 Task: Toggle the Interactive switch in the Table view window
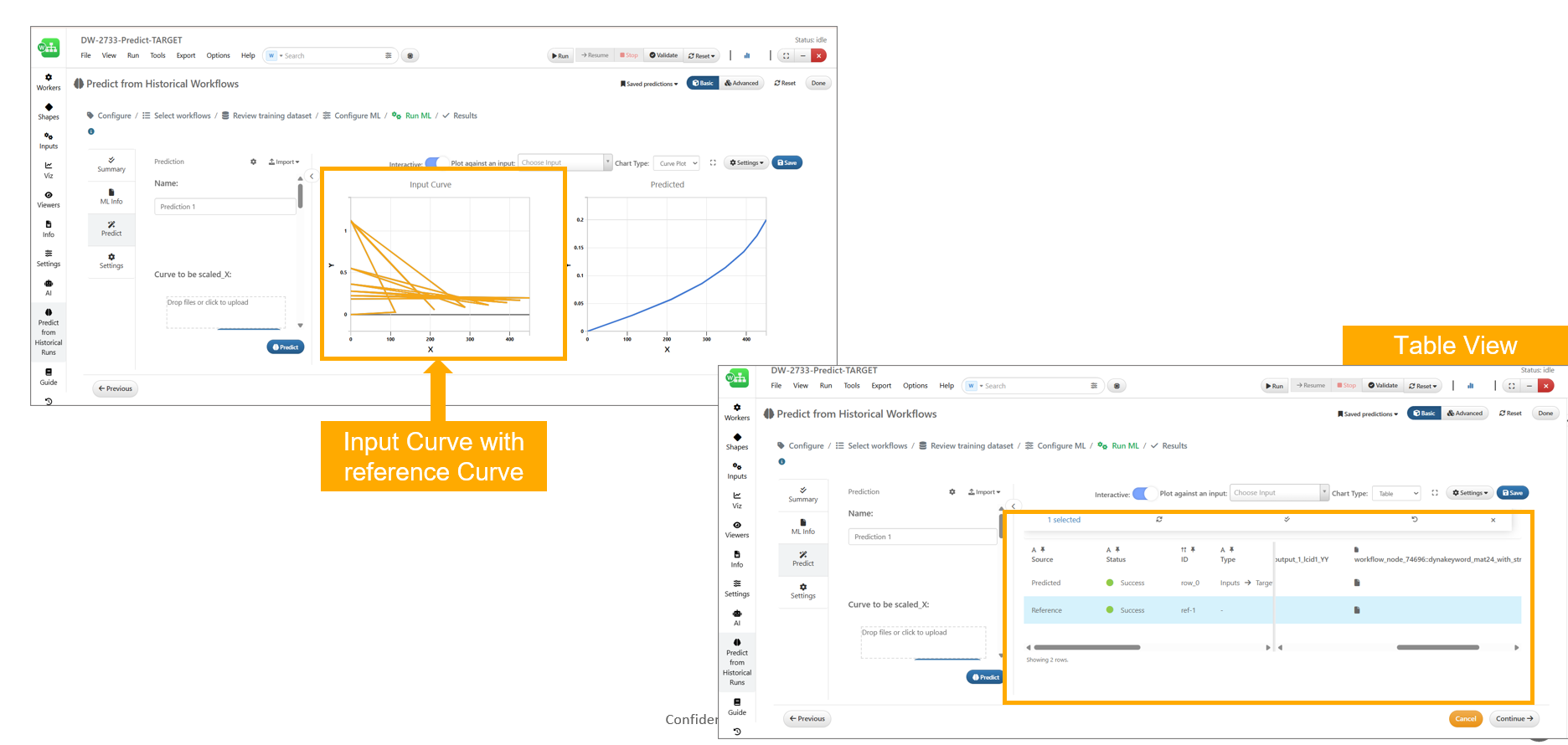pyautogui.click(x=1142, y=494)
